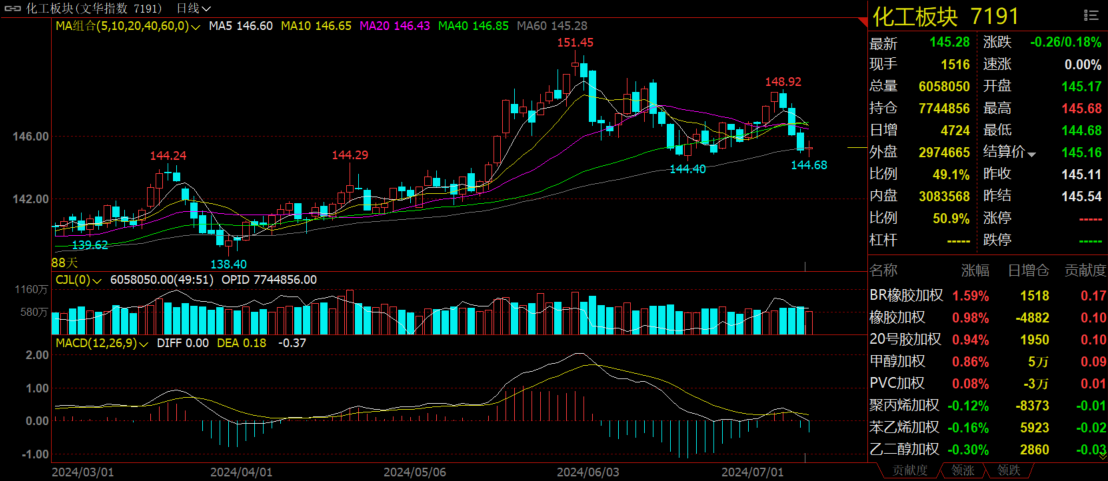Switch to the 领跌 tab
1108x481 pixels.
[1008, 470]
